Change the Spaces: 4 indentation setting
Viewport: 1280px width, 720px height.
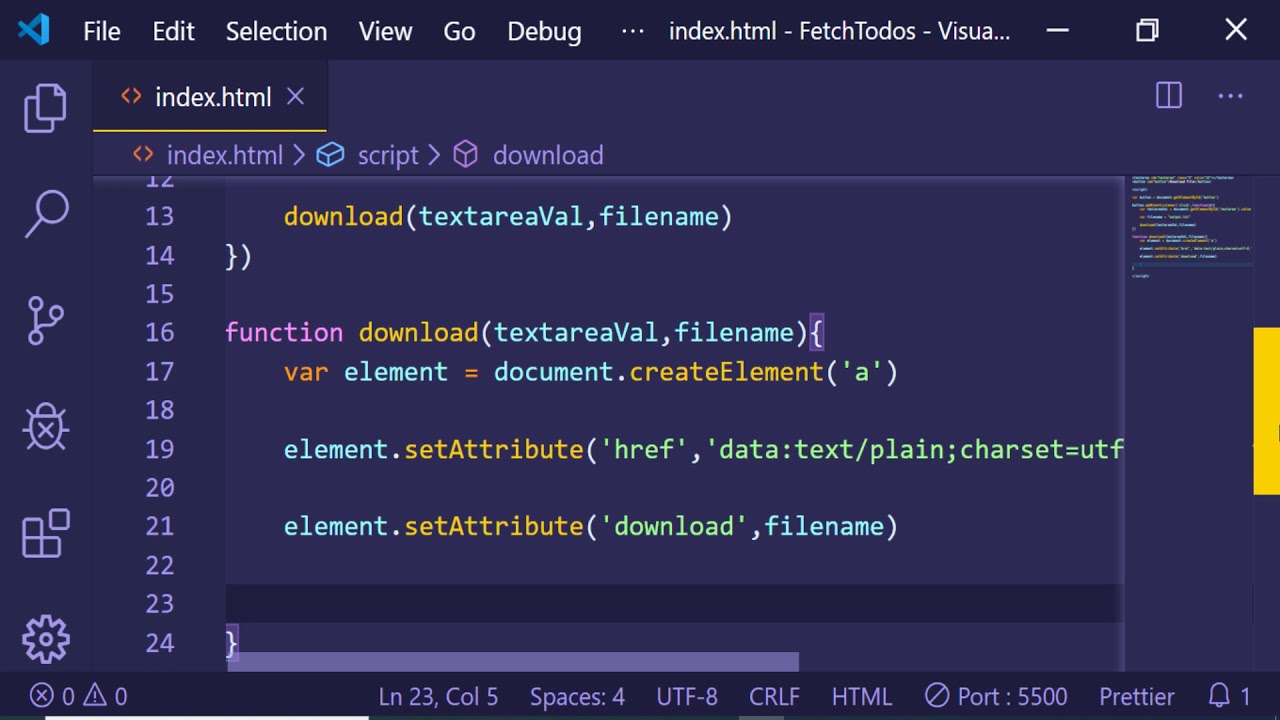tap(577, 696)
